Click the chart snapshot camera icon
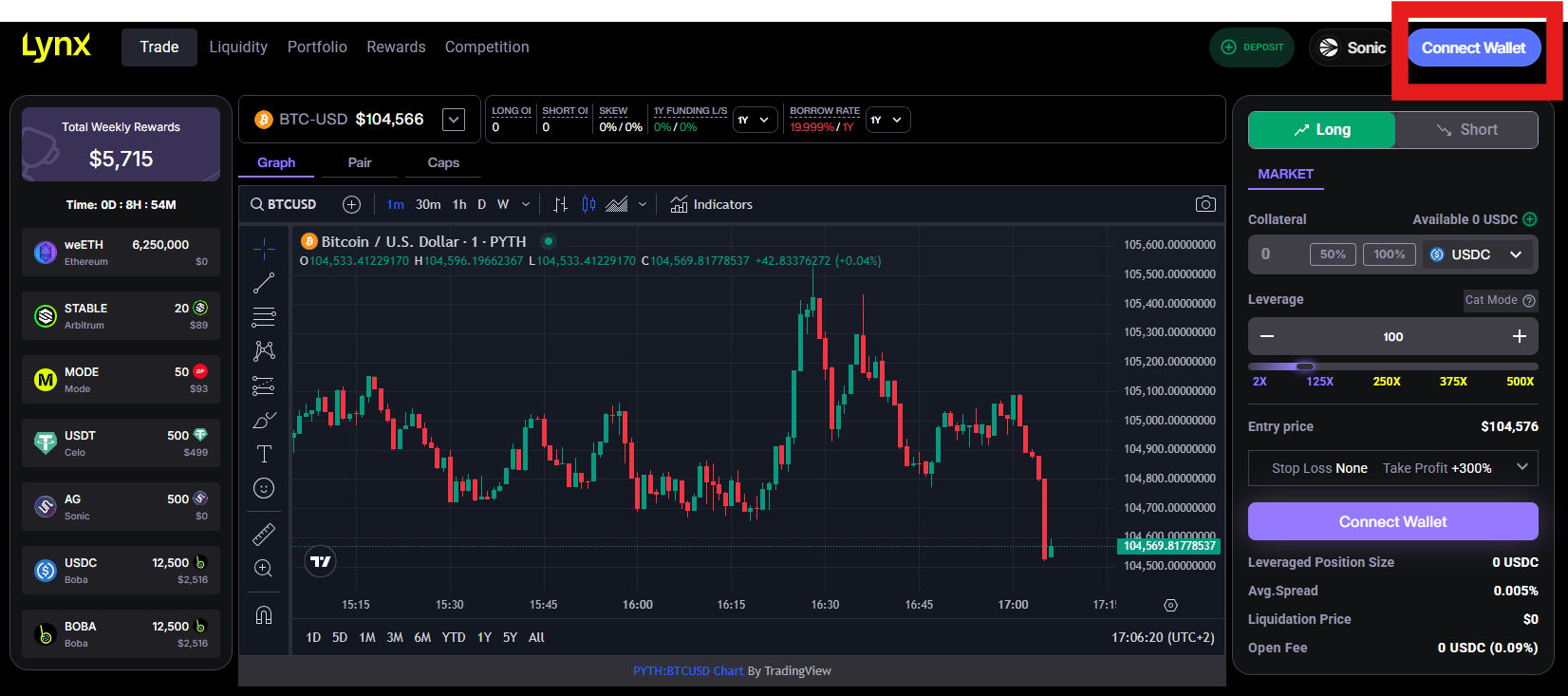This screenshot has height=696, width=1568. click(x=1204, y=204)
